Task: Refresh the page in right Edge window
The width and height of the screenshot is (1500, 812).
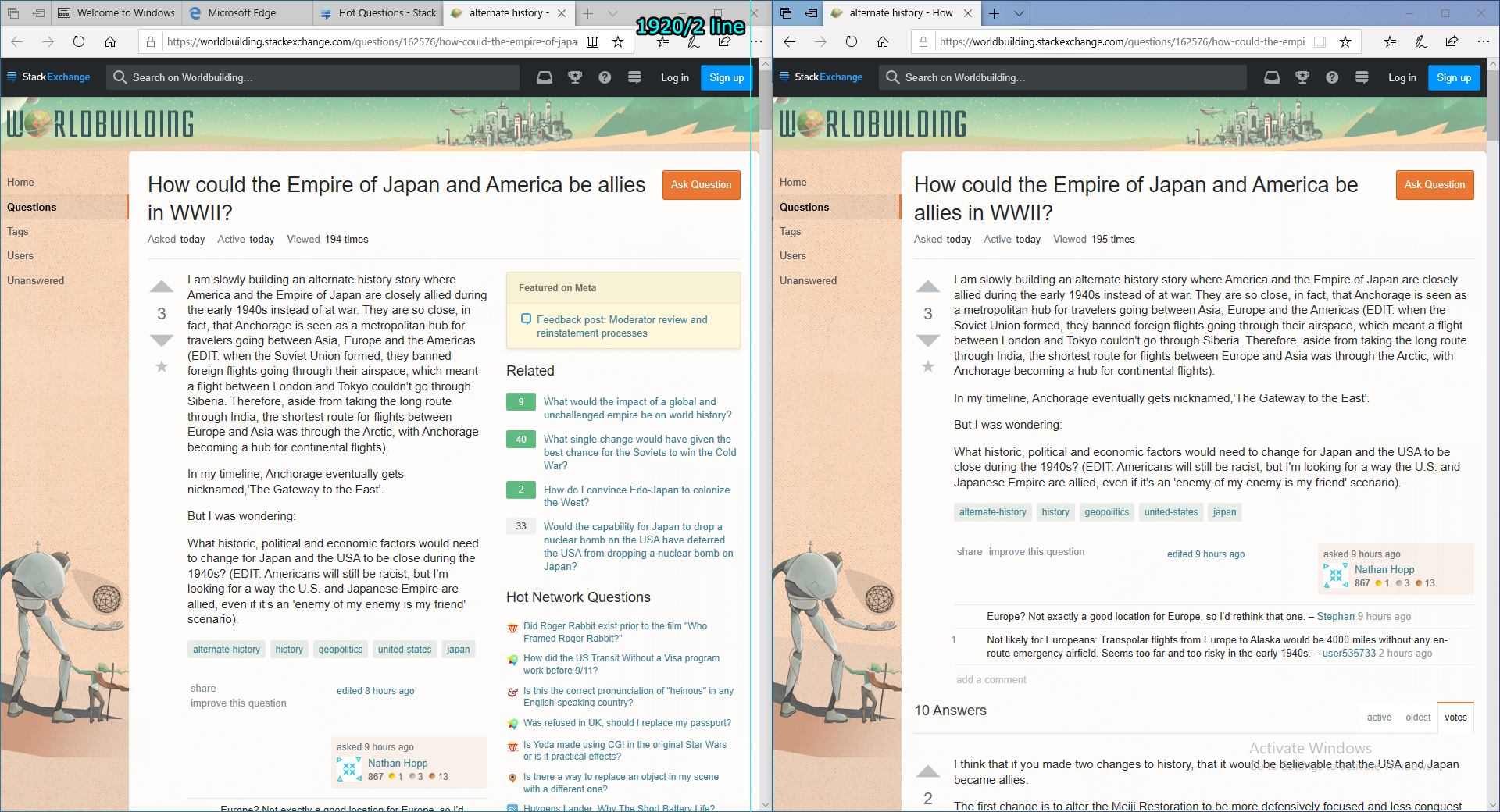Action: coord(852,41)
